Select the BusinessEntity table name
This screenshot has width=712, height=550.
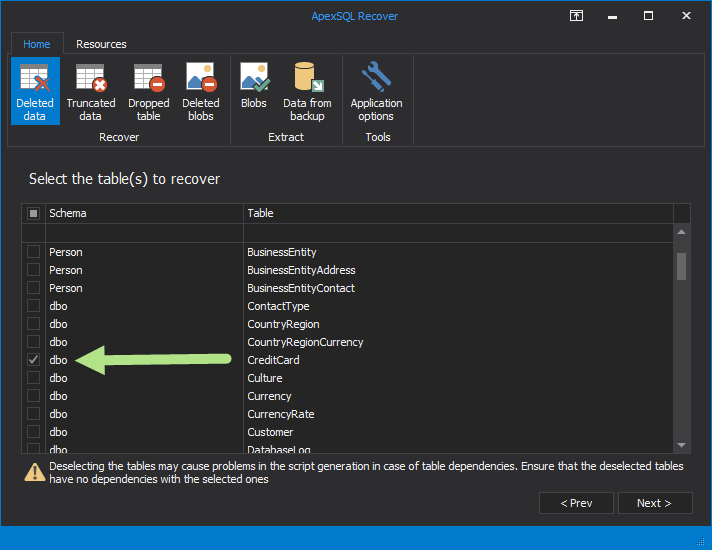(x=282, y=252)
